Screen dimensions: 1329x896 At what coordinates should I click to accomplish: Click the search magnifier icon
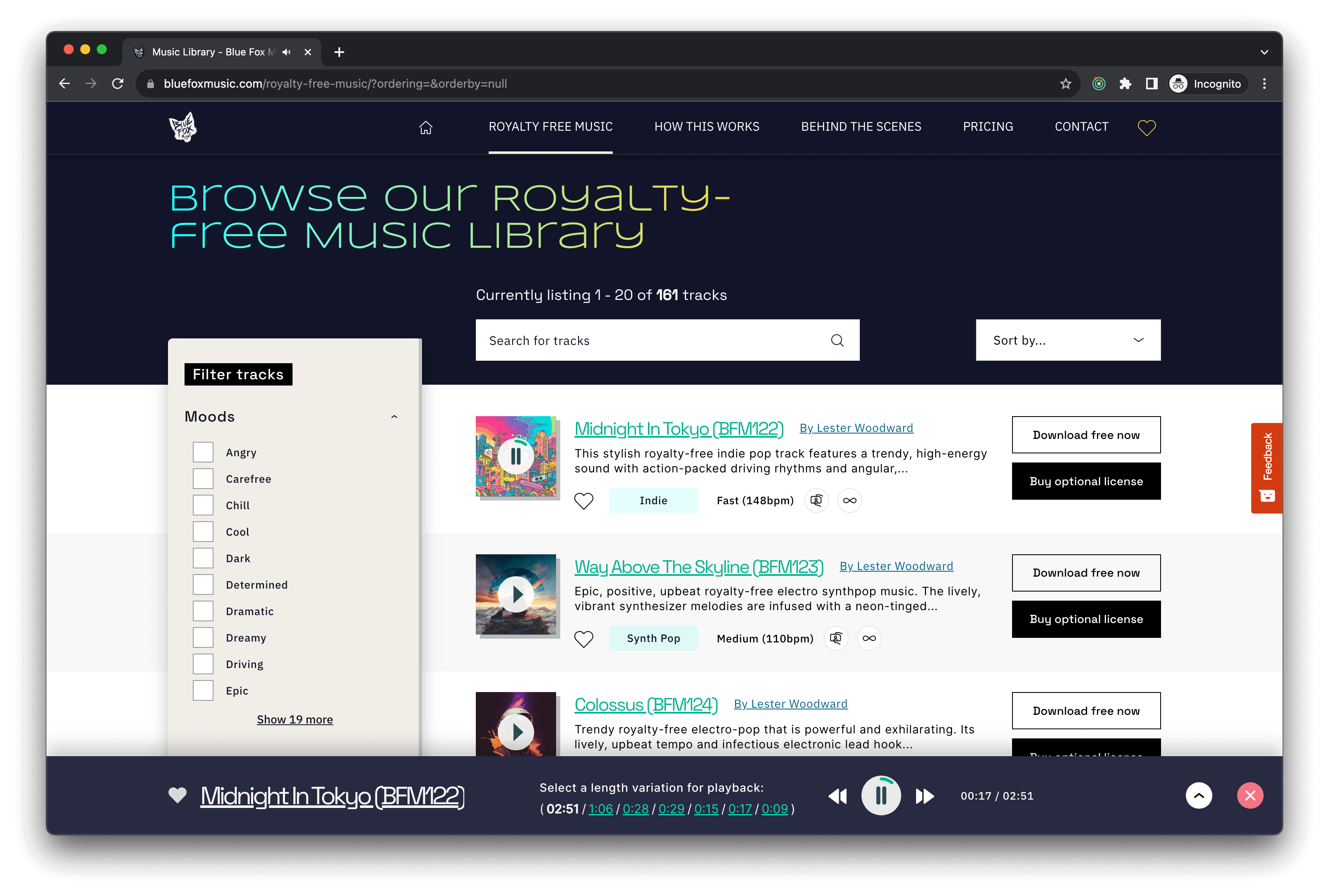tap(837, 340)
